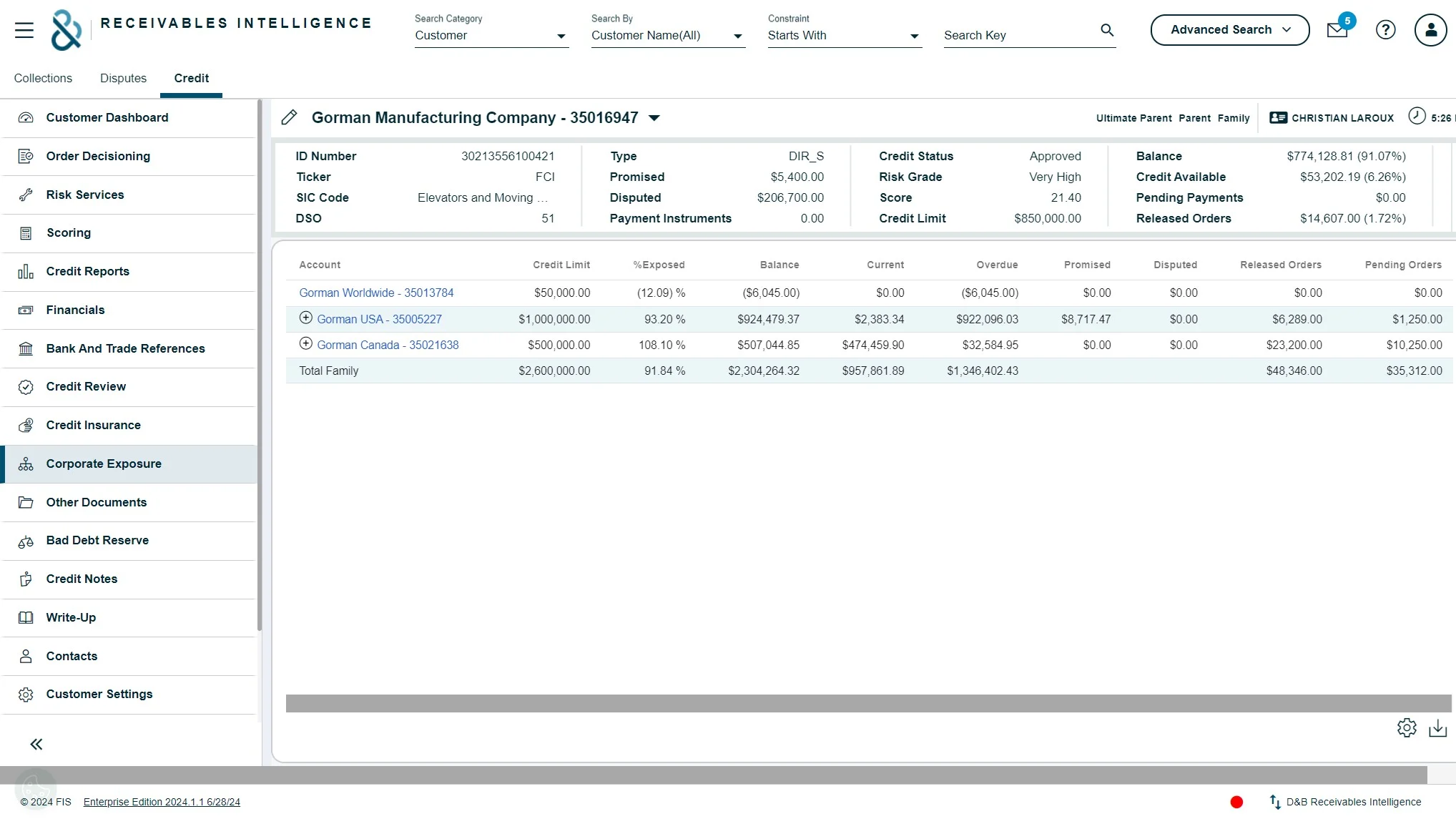
Task: Click the Parent link in header
Action: (1194, 118)
